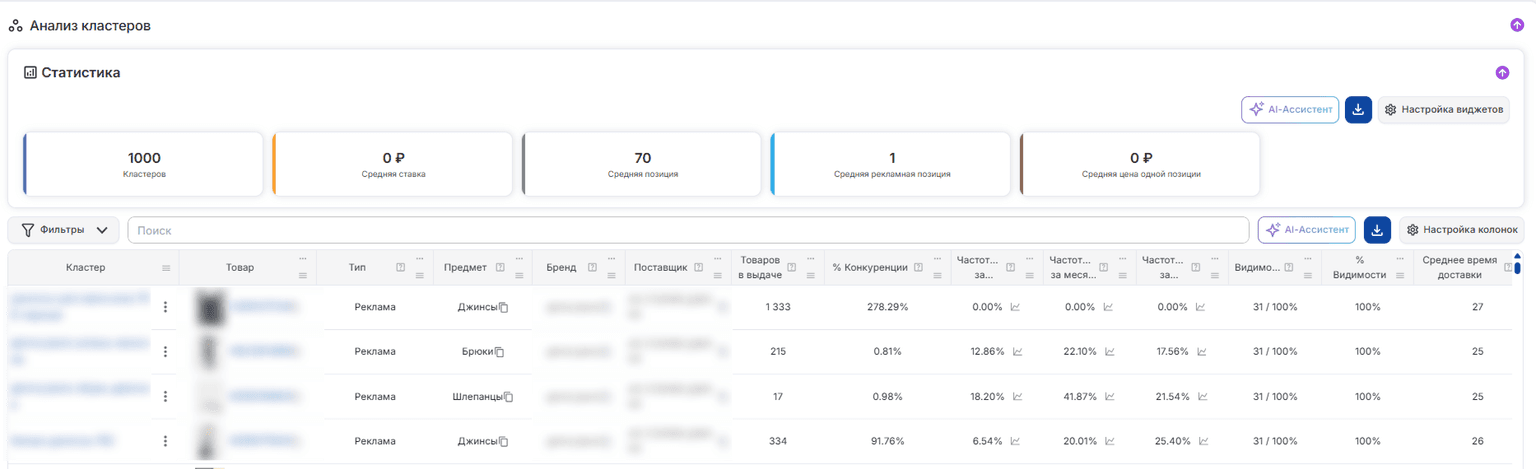Image resolution: width=1536 pixels, height=469 pixels.
Task: Open the Тип column help icon
Action: 400,267
